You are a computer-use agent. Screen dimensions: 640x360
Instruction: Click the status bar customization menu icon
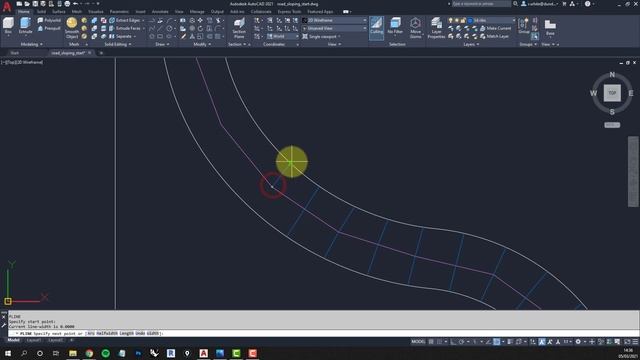635,342
